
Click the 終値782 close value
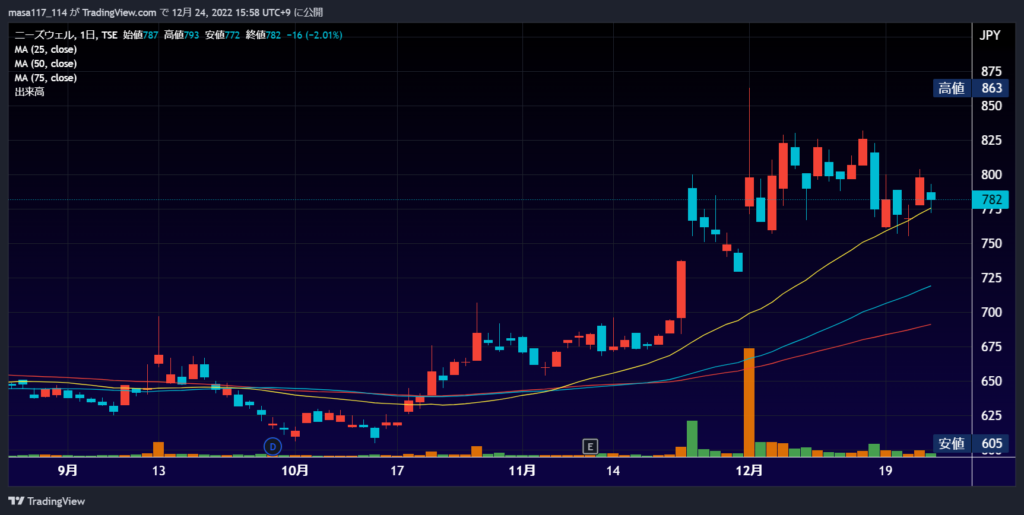tap(263, 35)
